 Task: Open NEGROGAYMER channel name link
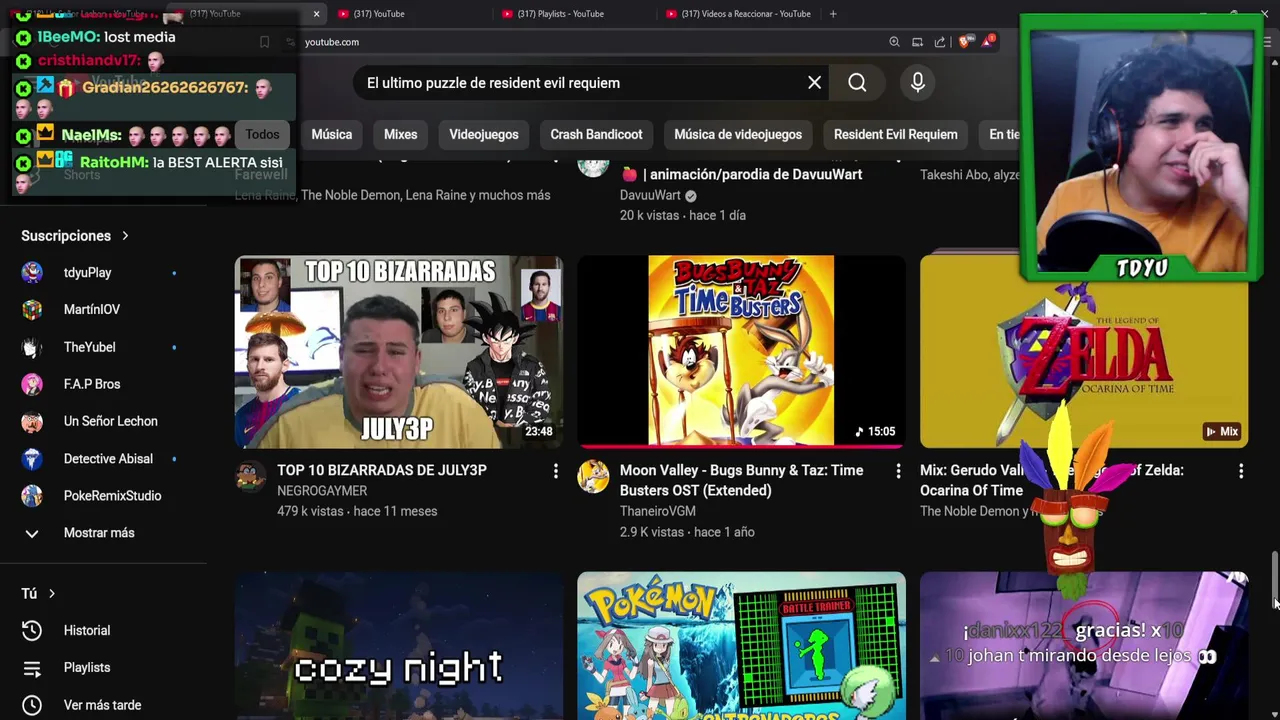(x=322, y=491)
